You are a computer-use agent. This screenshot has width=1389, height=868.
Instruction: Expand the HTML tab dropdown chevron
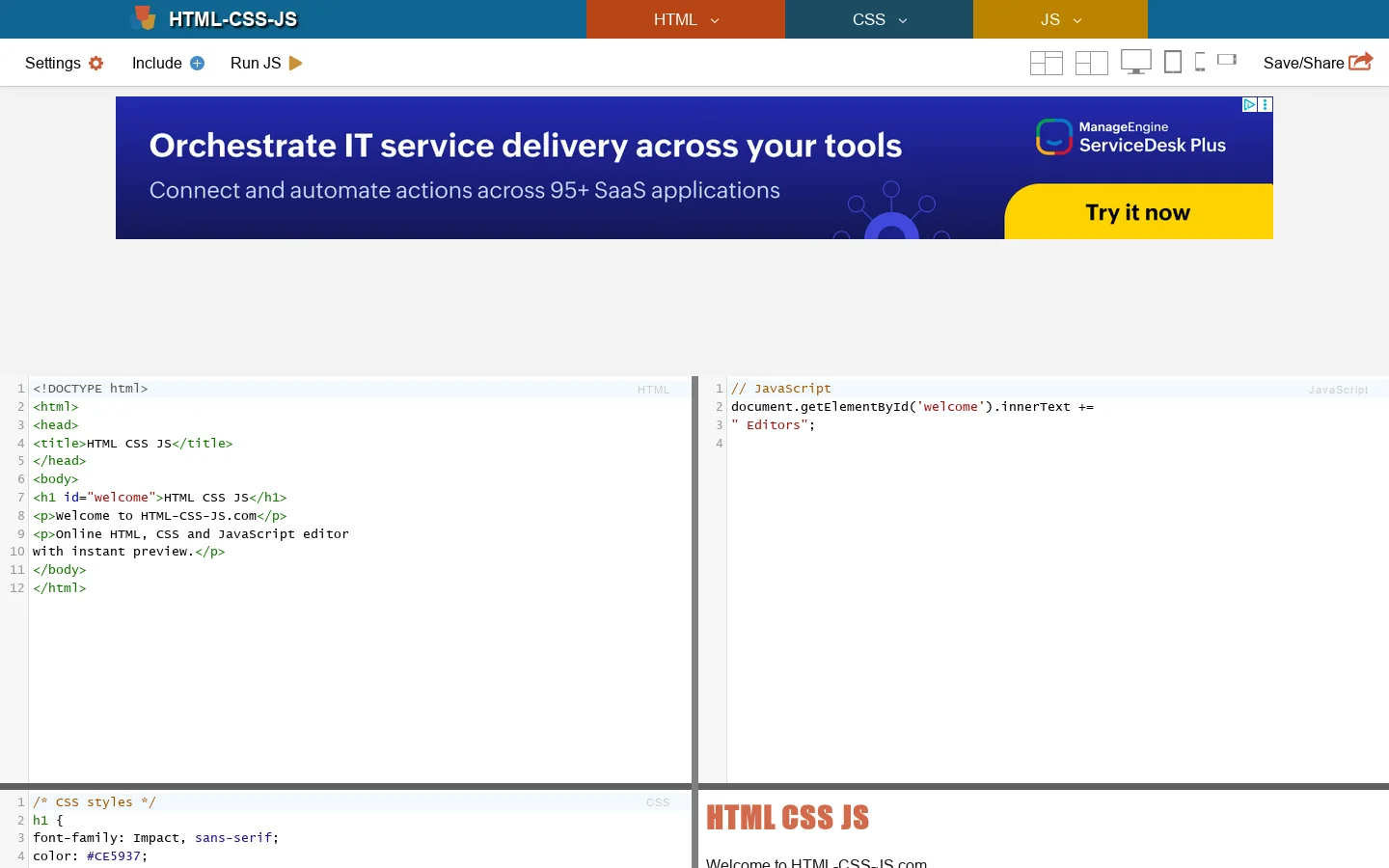point(715,20)
